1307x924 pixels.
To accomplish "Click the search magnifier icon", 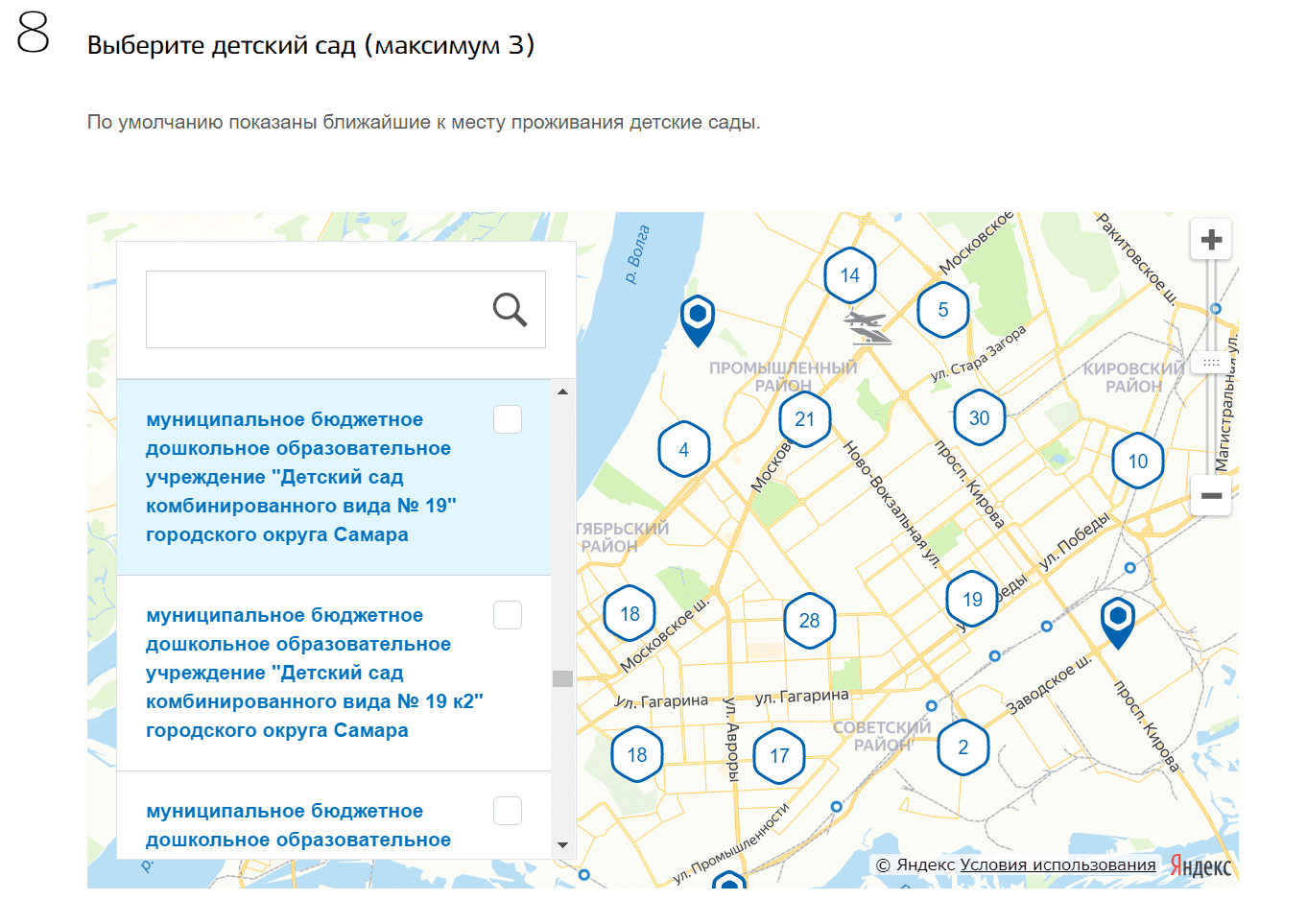I will 510,310.
